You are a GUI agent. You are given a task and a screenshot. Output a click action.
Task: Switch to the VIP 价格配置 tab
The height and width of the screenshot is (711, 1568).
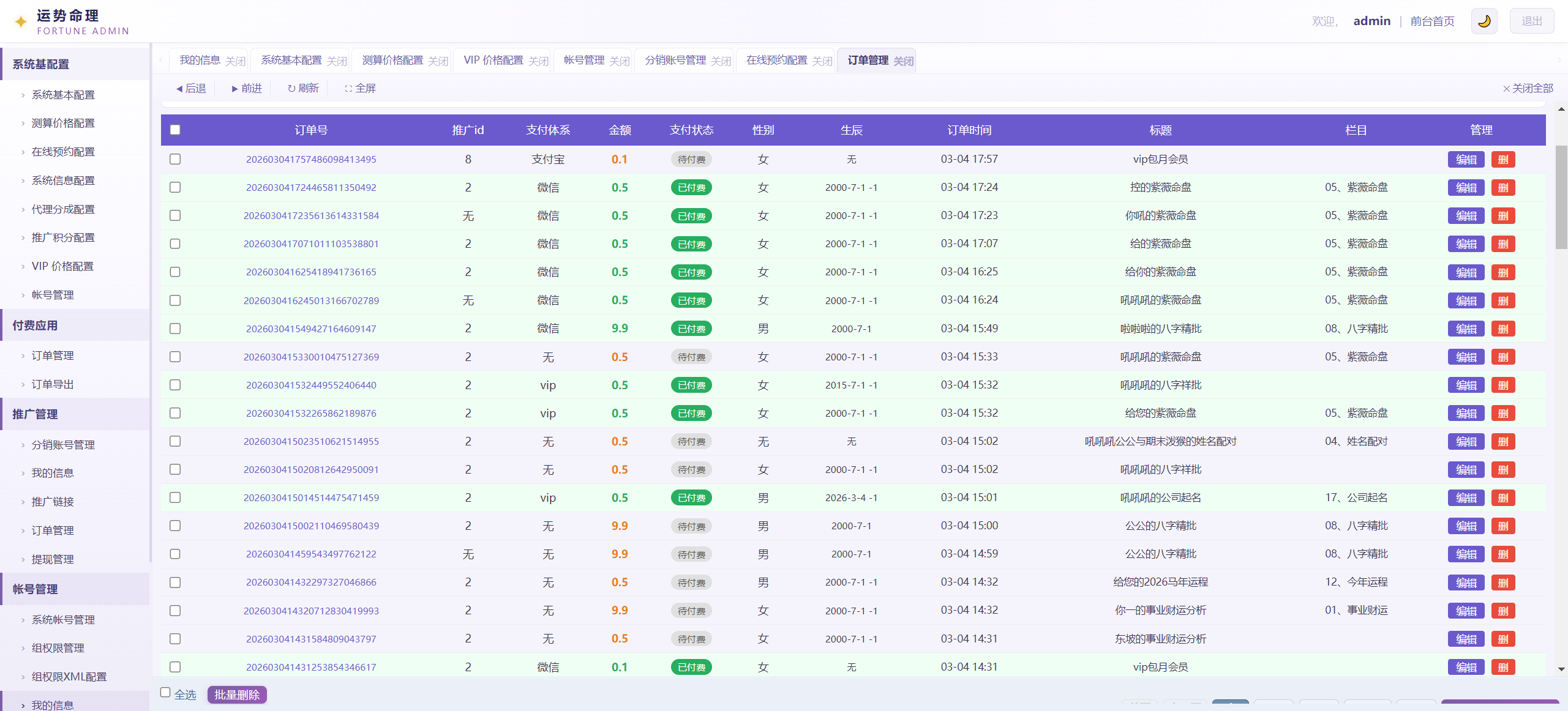pos(493,60)
